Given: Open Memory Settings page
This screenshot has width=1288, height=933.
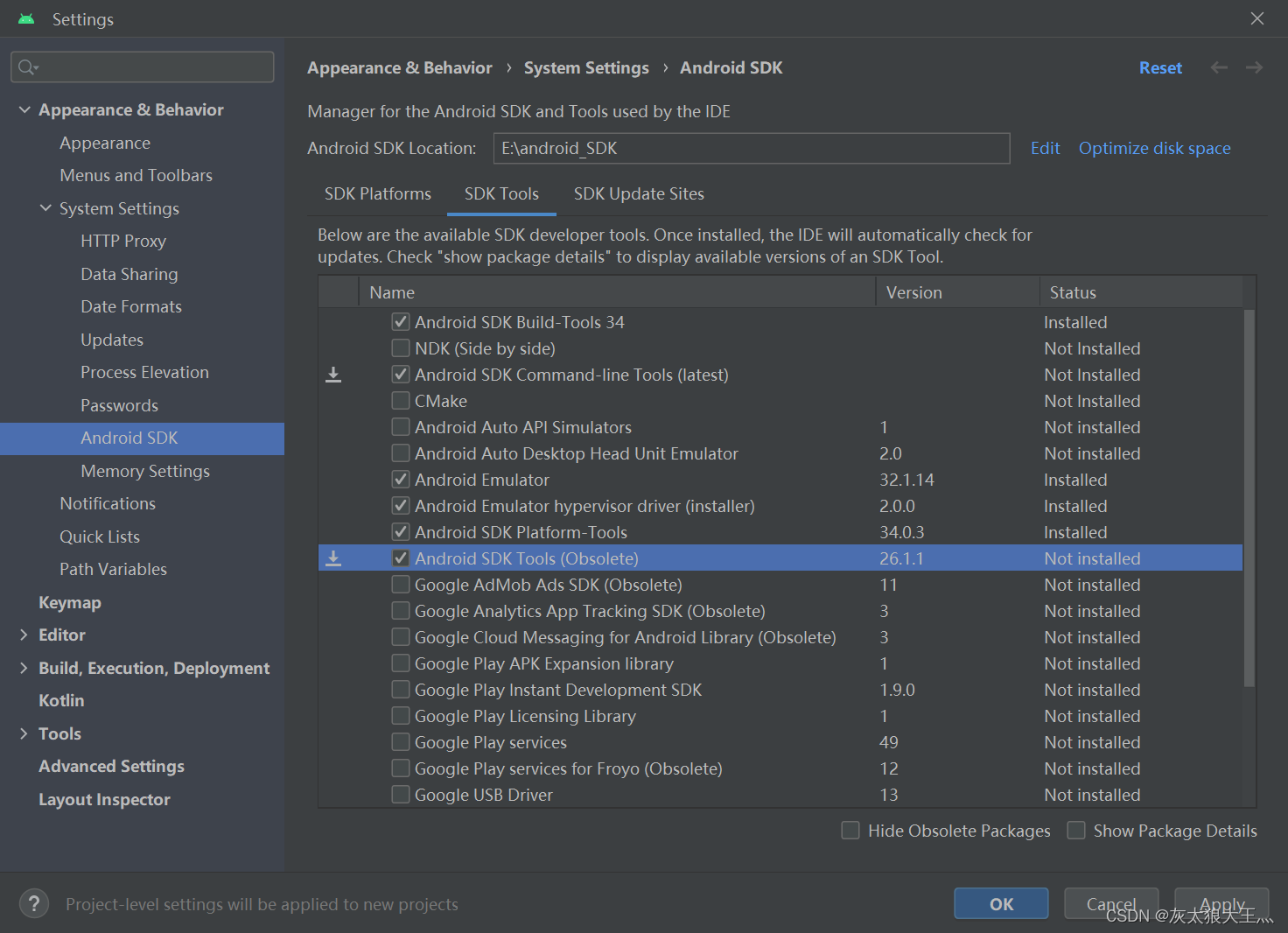Looking at the screenshot, I should (145, 471).
